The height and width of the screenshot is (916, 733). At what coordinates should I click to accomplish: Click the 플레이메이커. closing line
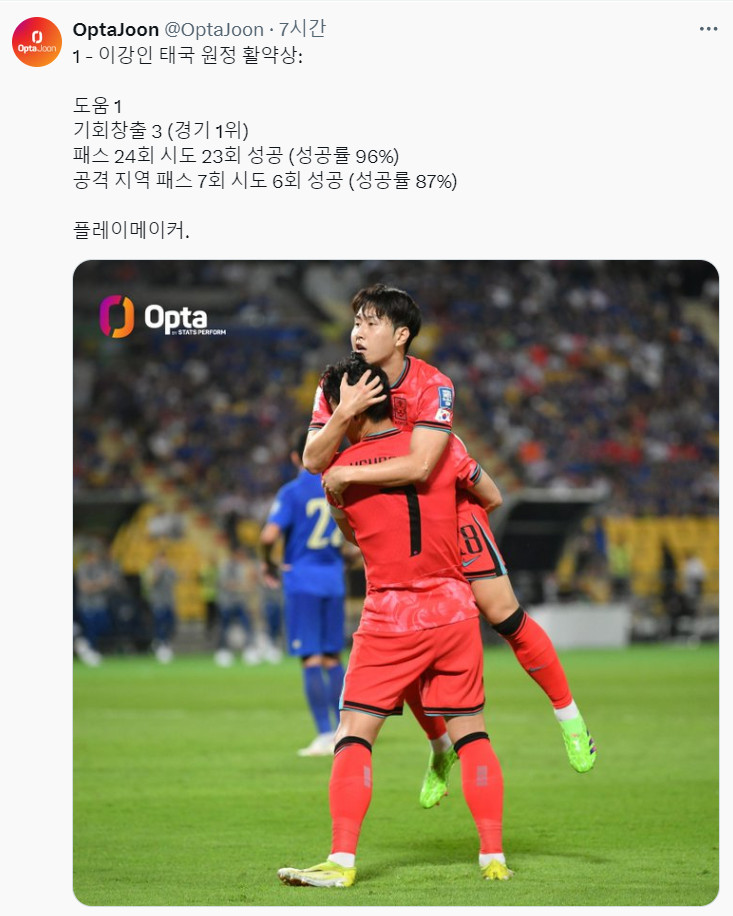[x=131, y=230]
